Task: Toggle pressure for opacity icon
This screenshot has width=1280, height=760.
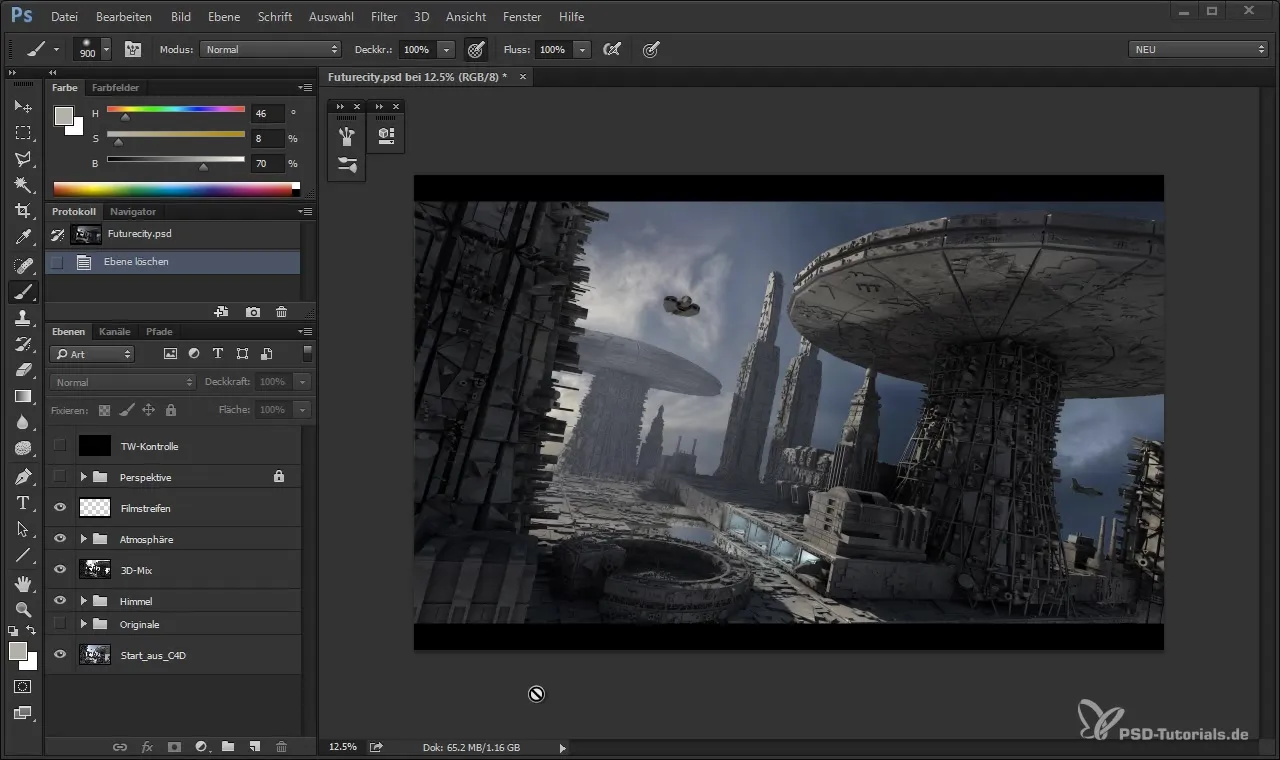Action: click(476, 49)
